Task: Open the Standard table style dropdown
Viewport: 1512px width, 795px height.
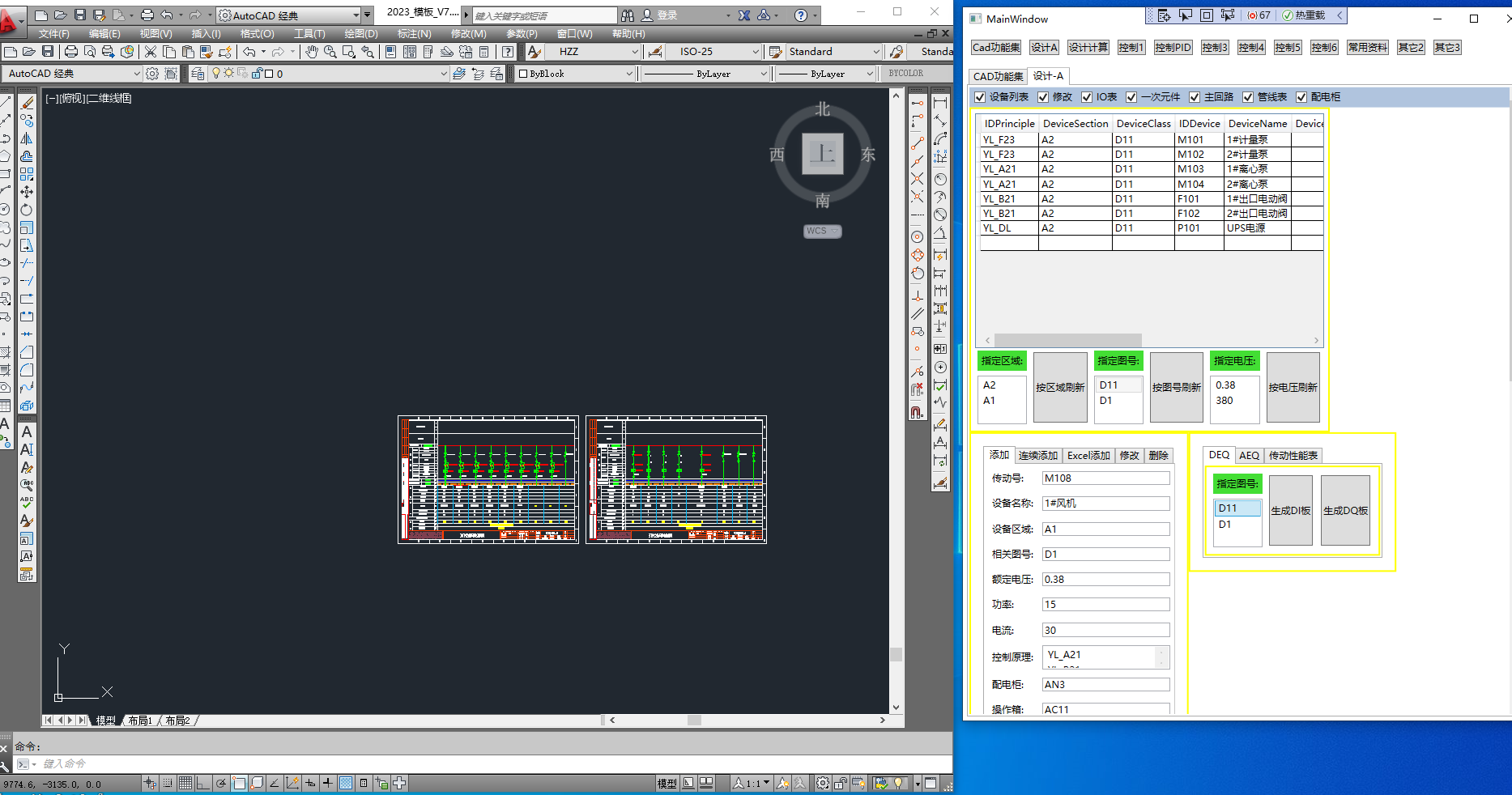Action: tap(876, 52)
